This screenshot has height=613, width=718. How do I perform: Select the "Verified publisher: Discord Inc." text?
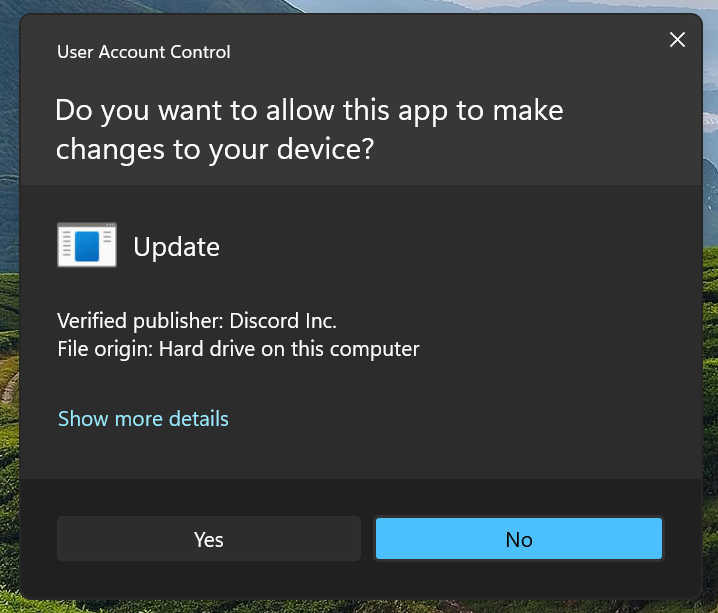pyautogui.click(x=197, y=321)
